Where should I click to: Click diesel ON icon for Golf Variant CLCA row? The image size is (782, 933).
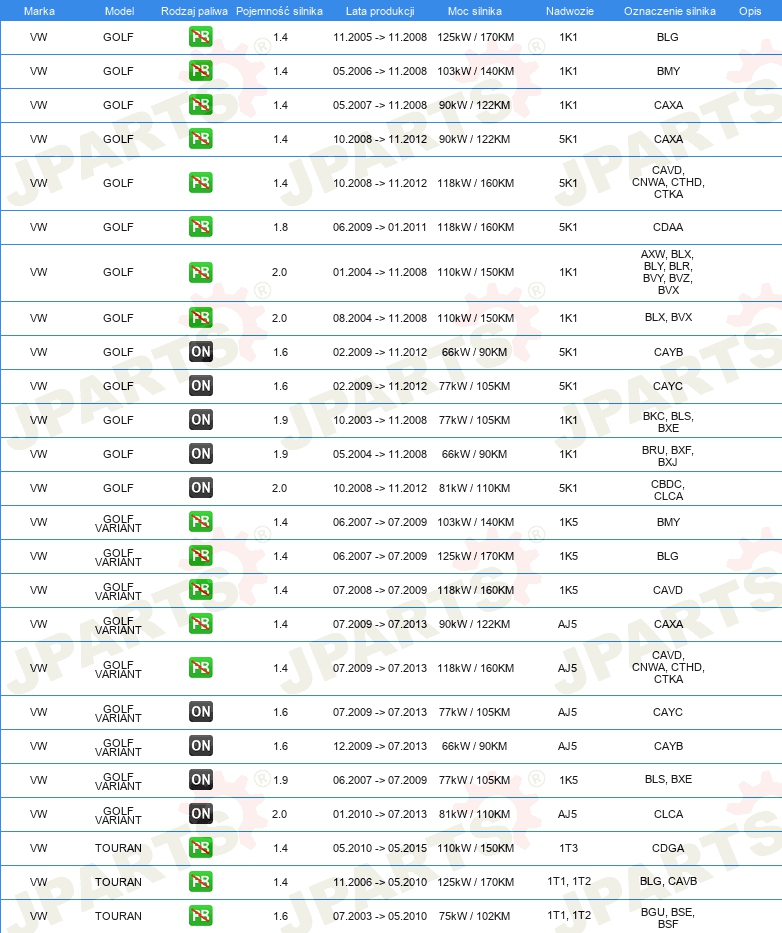coord(201,813)
